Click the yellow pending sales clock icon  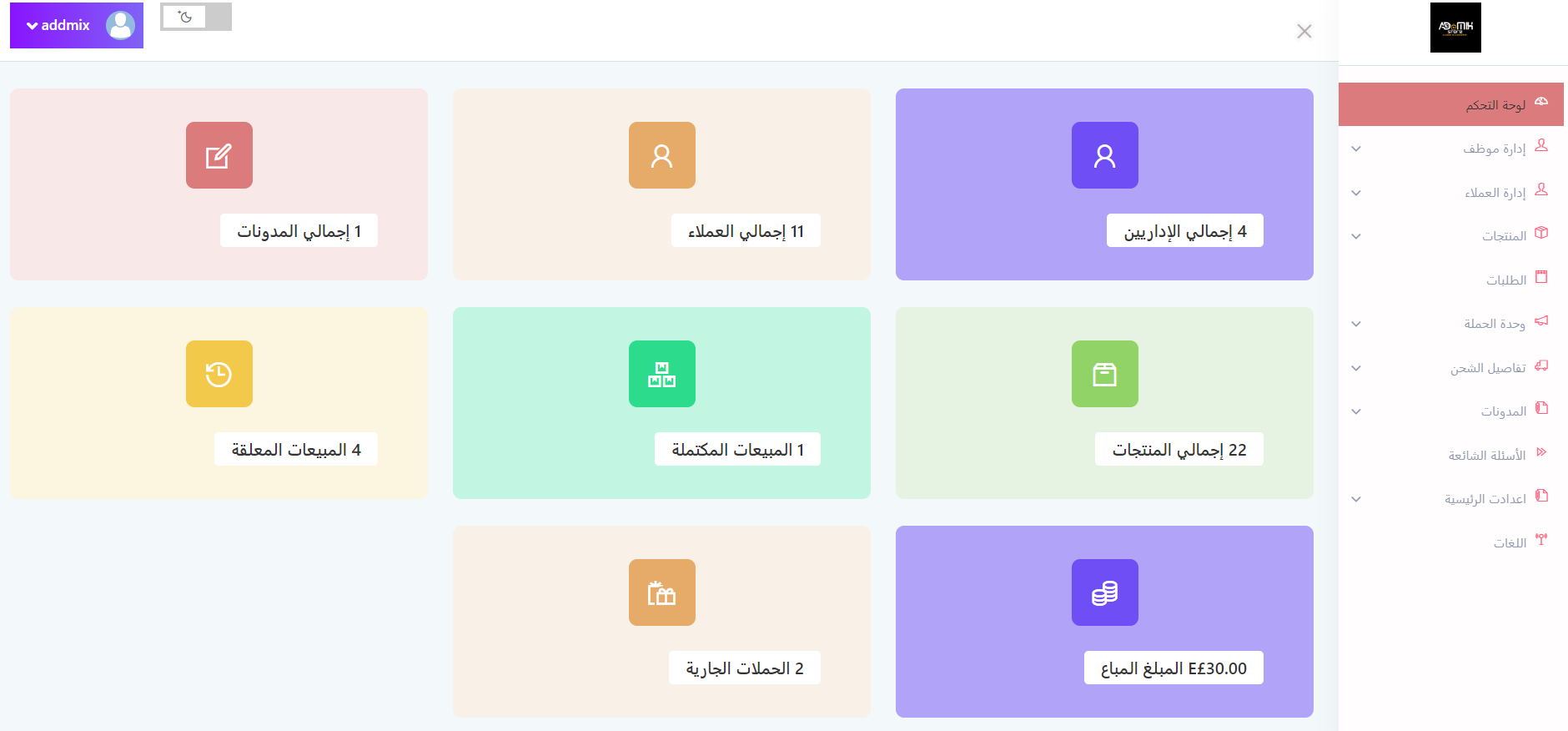(x=219, y=374)
